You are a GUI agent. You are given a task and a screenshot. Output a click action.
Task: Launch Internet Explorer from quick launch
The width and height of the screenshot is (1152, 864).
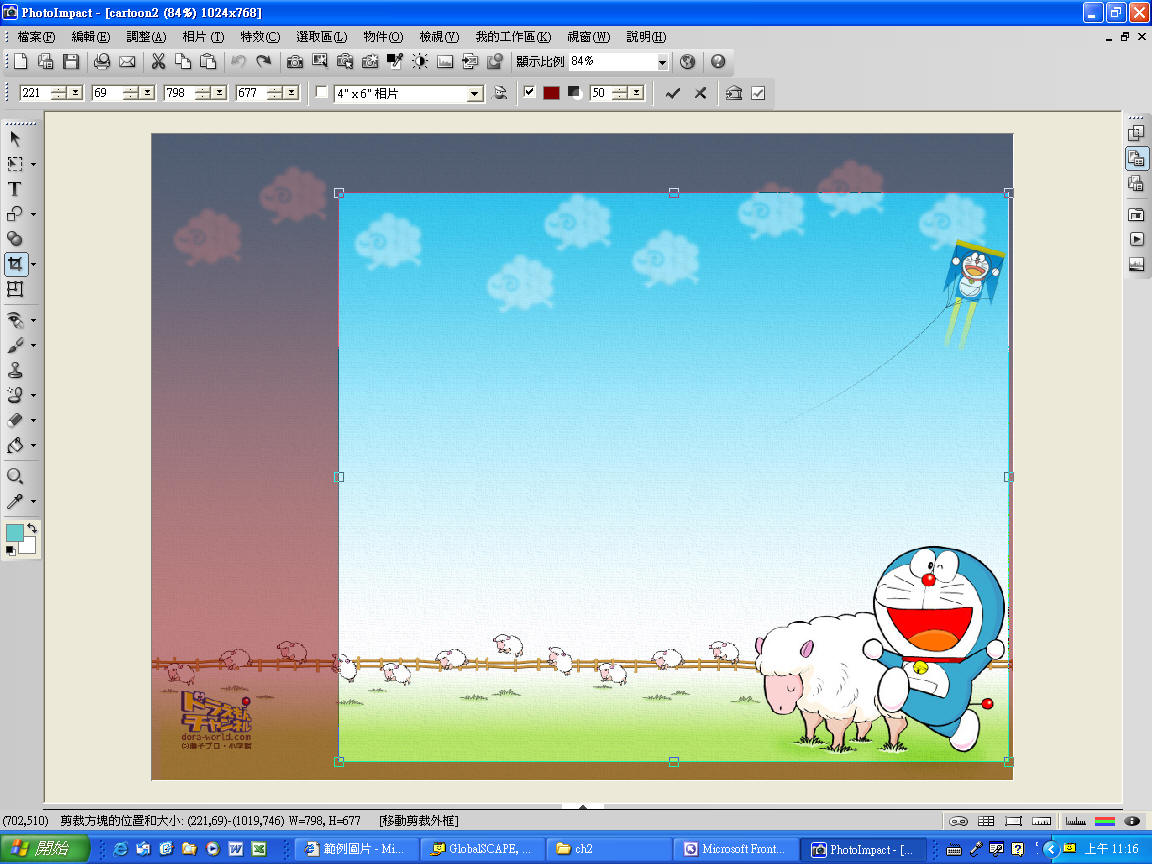pos(120,849)
